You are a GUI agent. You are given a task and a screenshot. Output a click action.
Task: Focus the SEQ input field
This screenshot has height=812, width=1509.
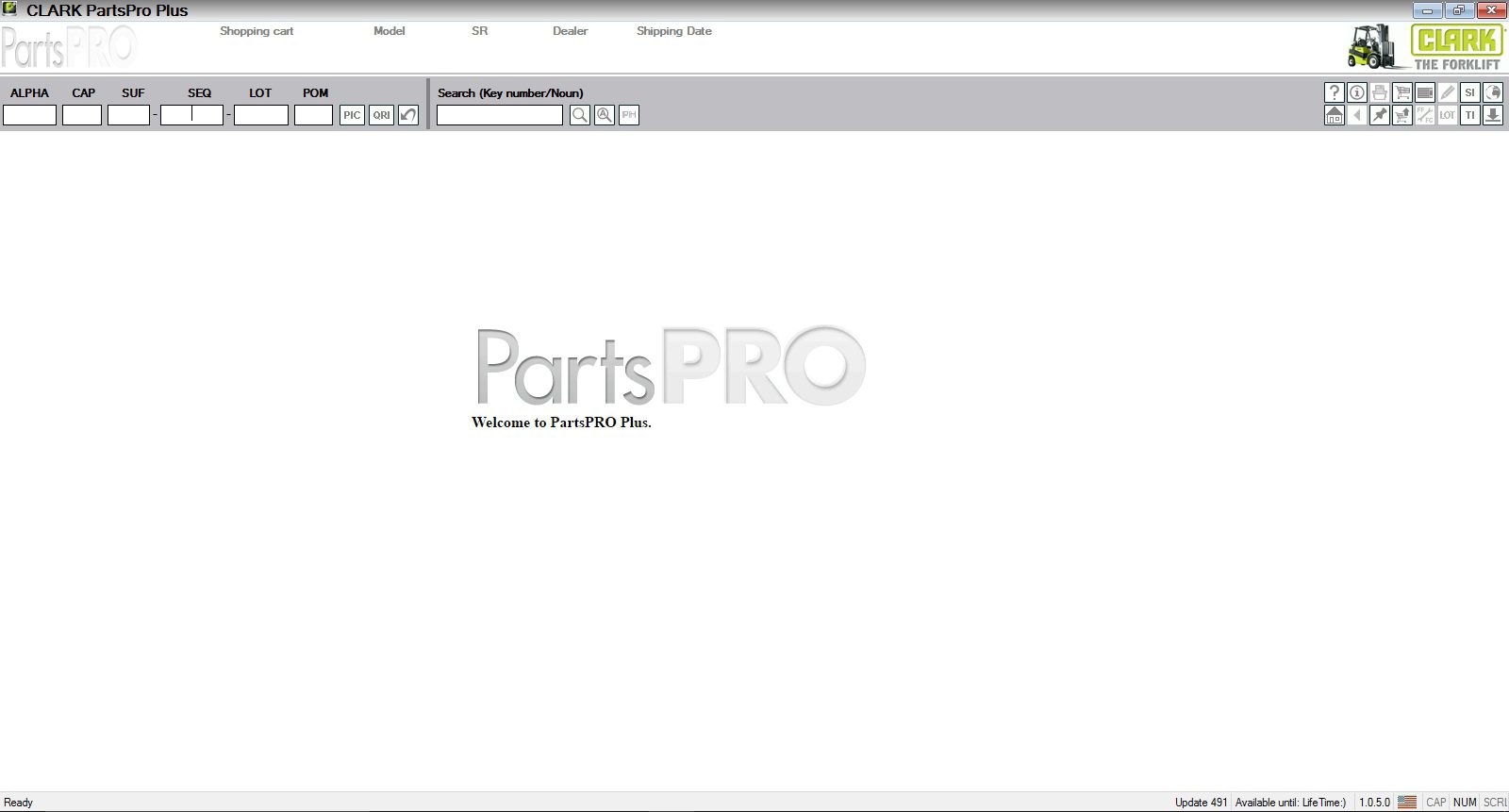[191, 115]
